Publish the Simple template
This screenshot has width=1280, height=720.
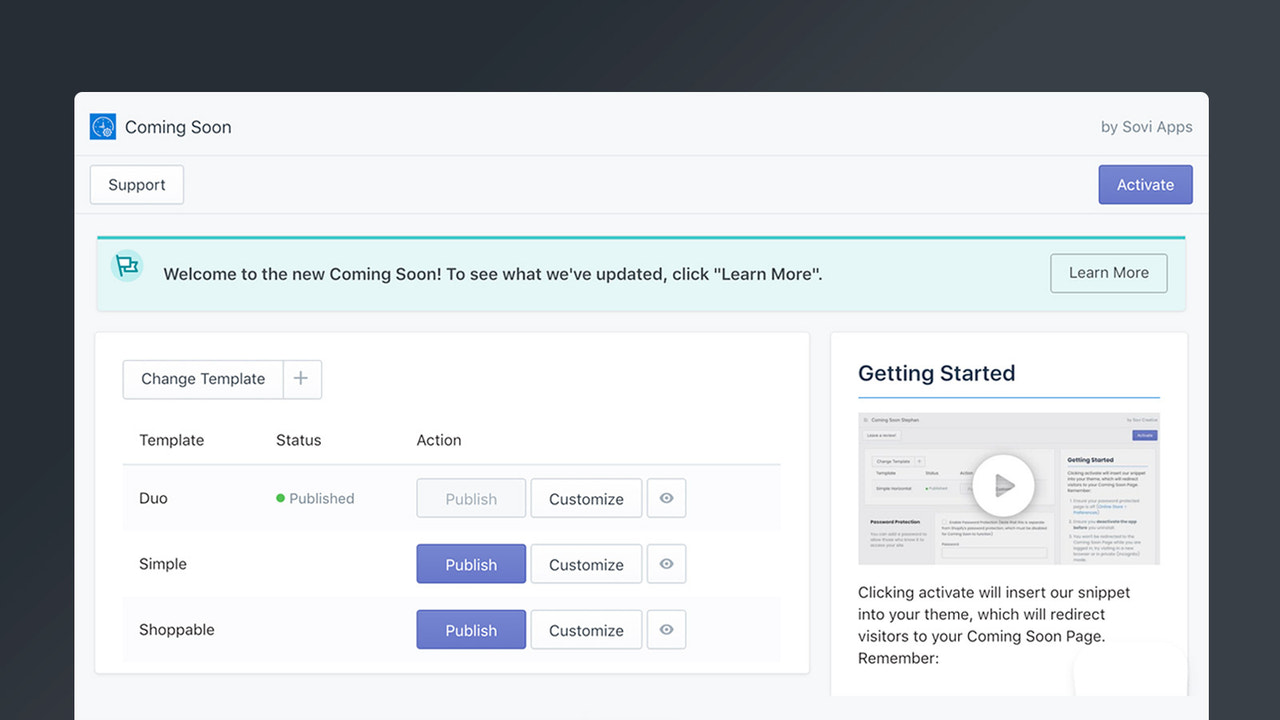[470, 563]
